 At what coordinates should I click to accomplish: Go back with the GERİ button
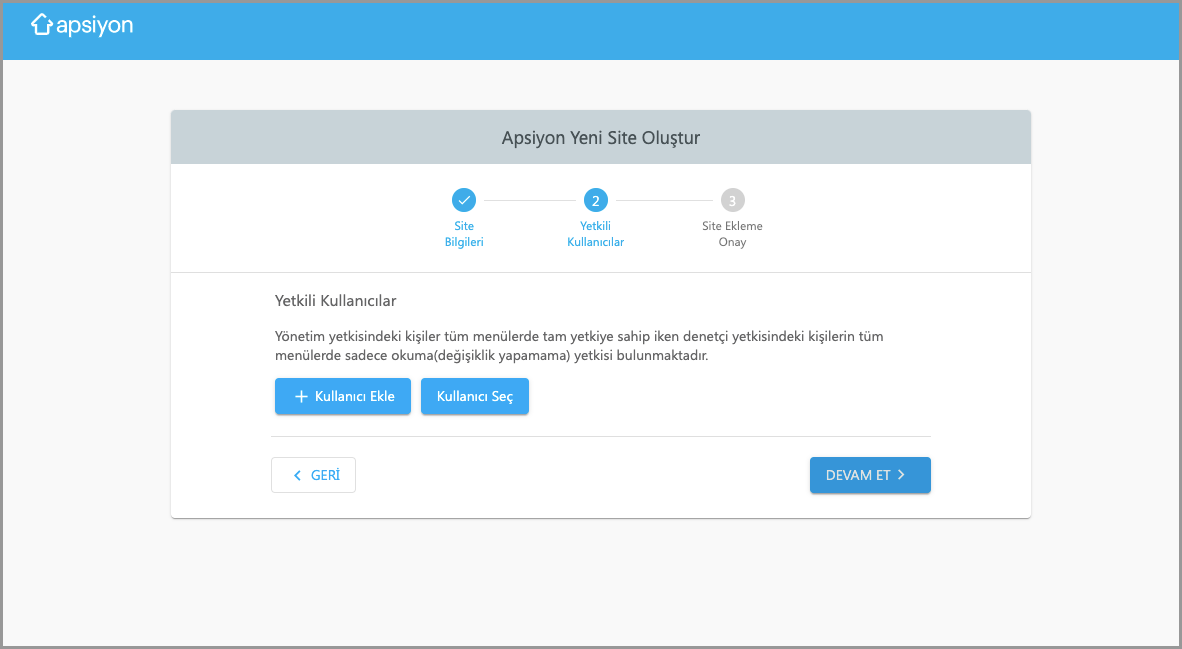tap(314, 475)
